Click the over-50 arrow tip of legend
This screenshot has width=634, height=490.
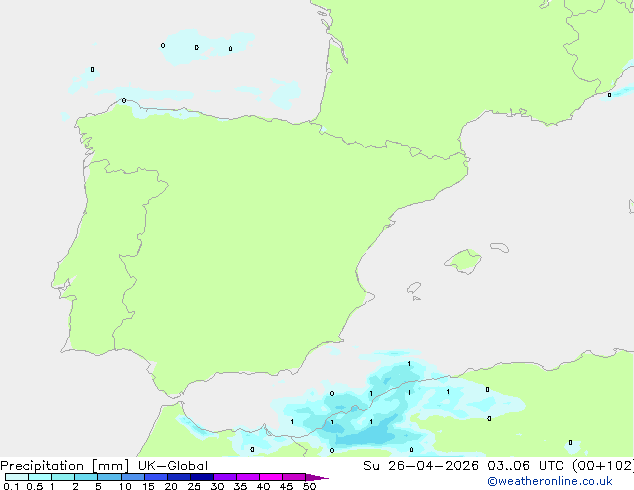pos(317,477)
